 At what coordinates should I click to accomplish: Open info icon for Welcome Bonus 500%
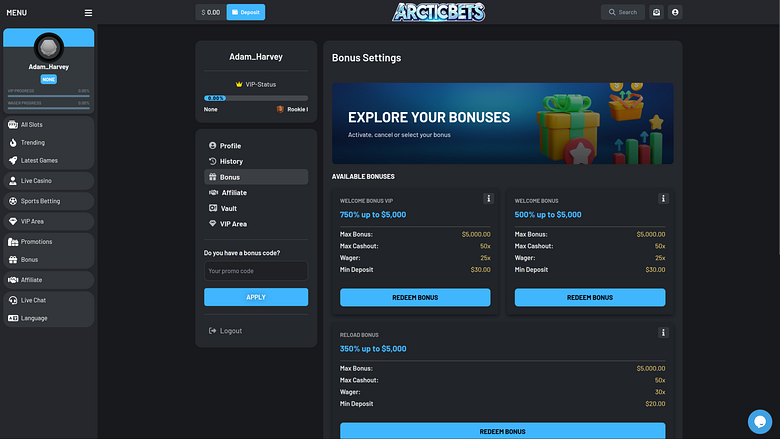663,199
